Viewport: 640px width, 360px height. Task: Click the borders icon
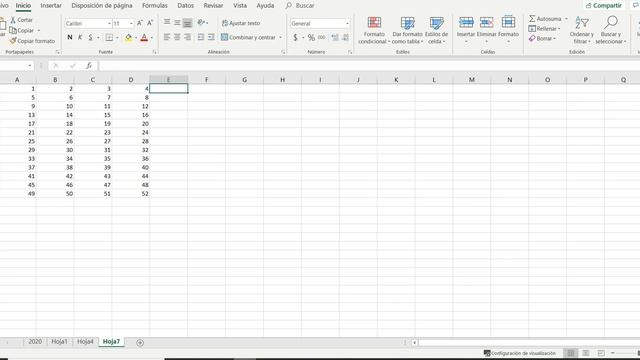point(109,38)
